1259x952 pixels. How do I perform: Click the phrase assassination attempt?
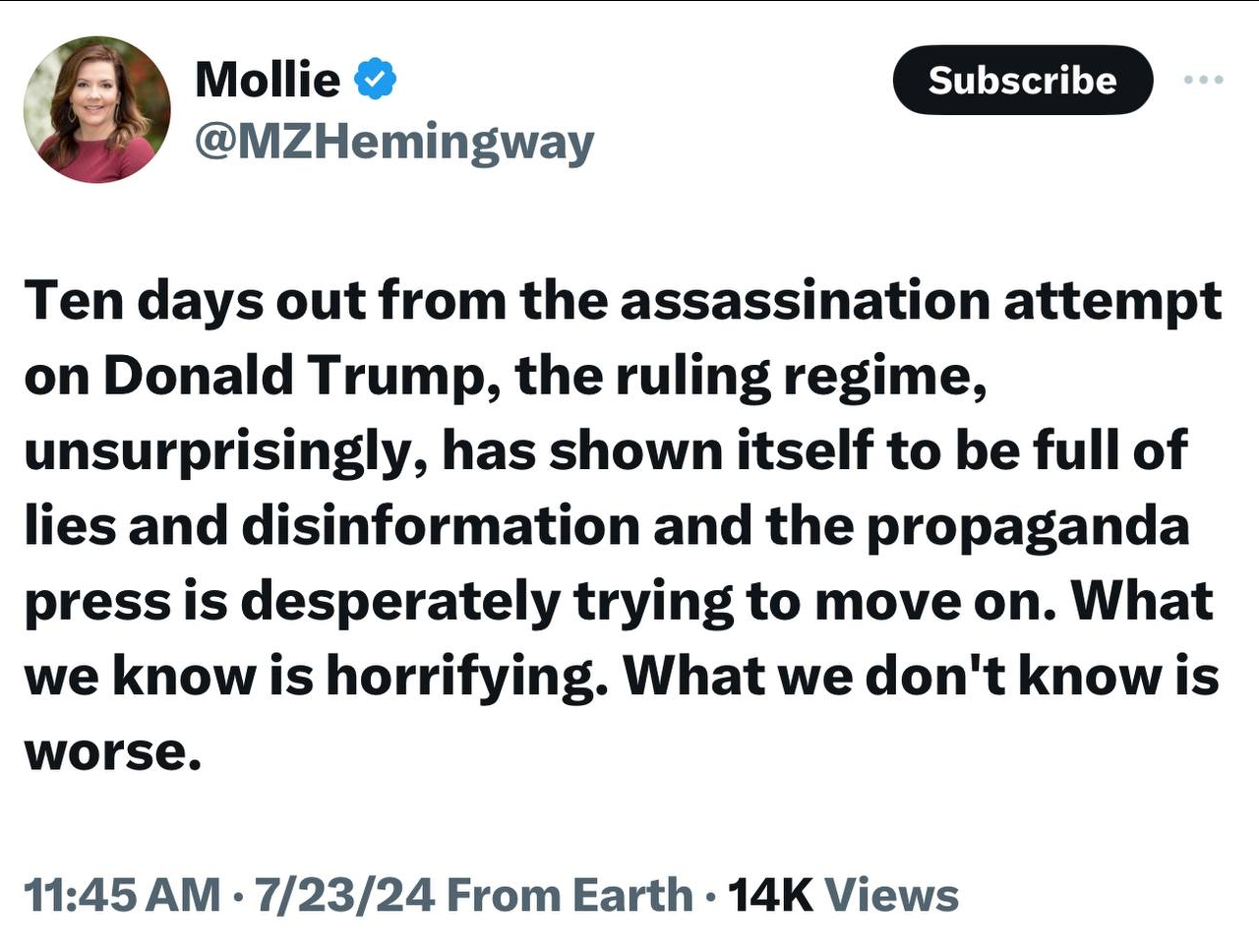[920, 300]
